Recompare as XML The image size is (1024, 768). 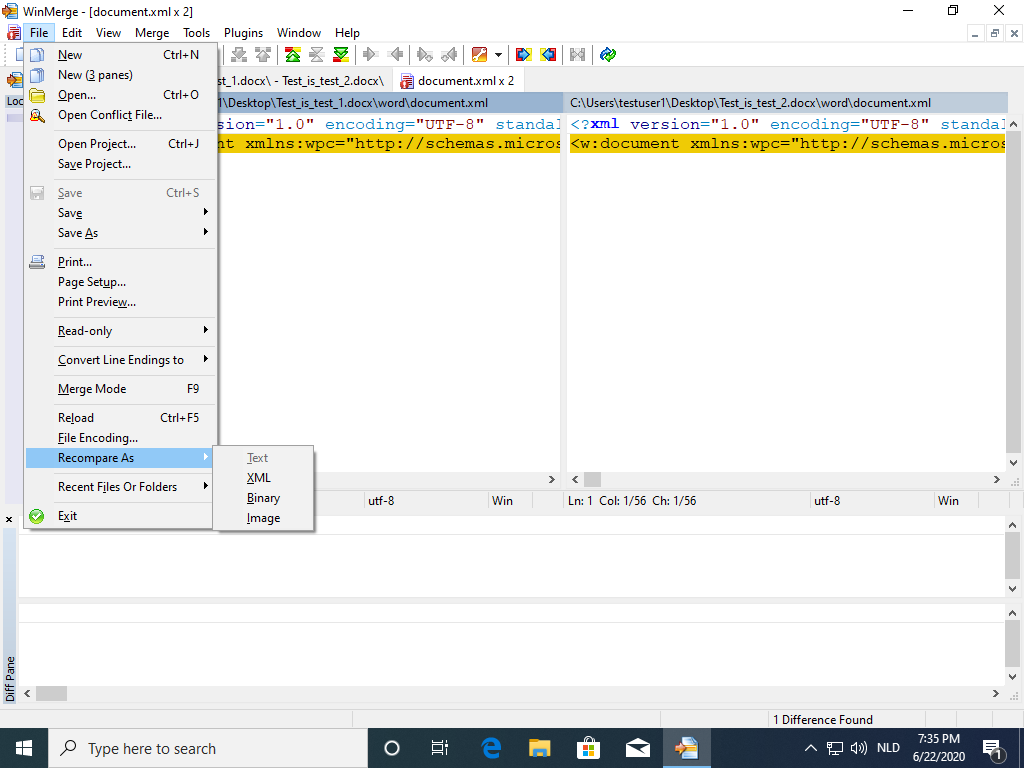coord(264,478)
